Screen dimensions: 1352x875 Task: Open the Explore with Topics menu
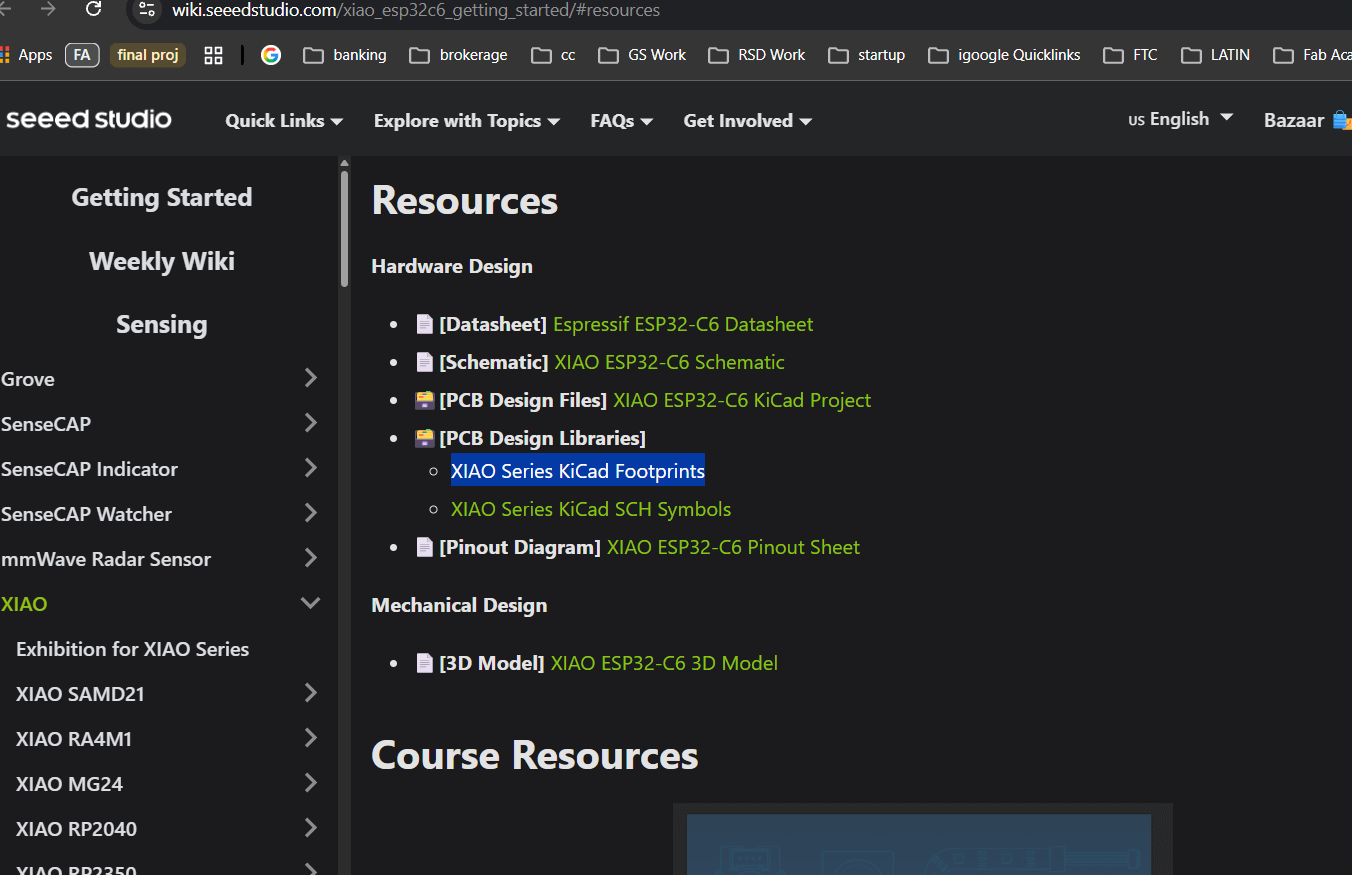[x=466, y=121]
